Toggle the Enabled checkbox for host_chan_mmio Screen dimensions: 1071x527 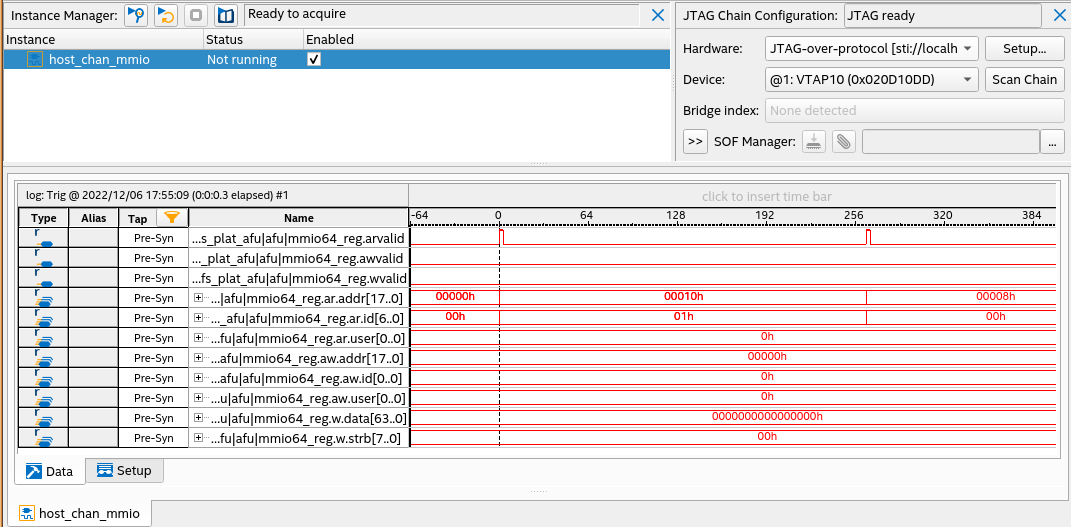click(314, 59)
